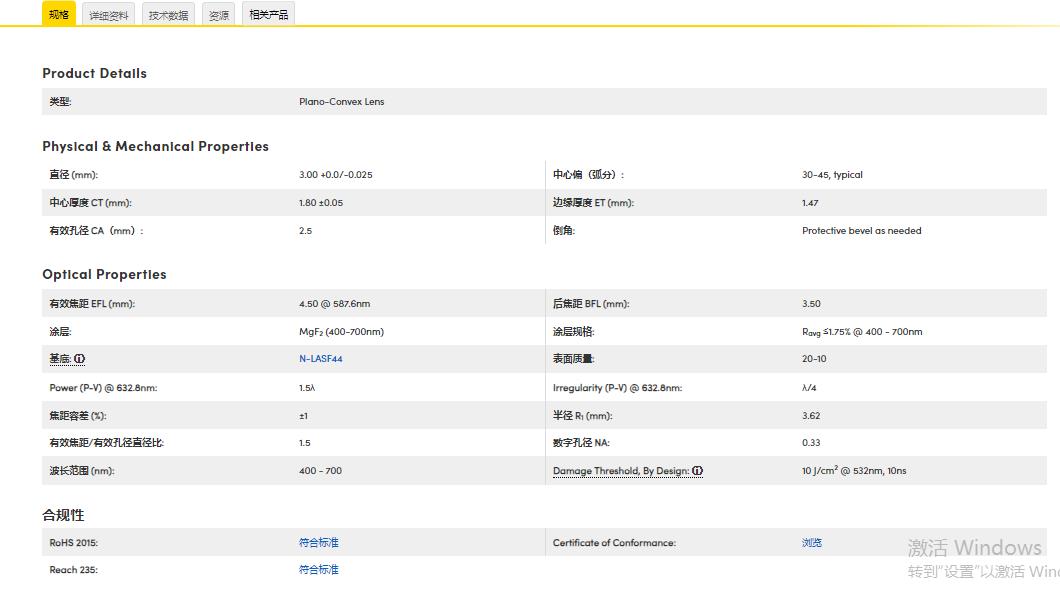The image size is (1060, 609).
Task: Switch to the 详细资料 tab
Action: [x=109, y=15]
